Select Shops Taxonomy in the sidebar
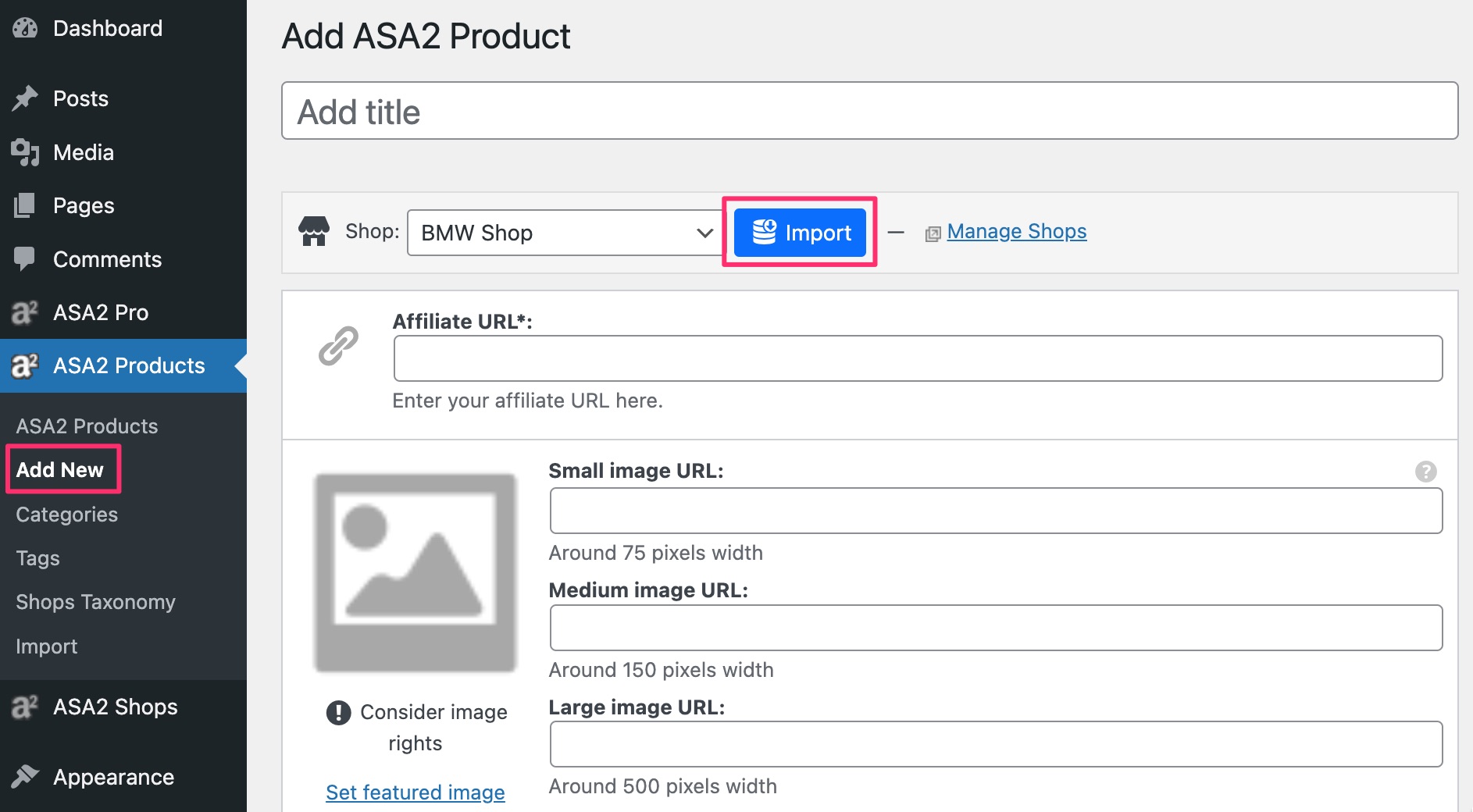Screen dimensions: 1473x812 pos(95,601)
